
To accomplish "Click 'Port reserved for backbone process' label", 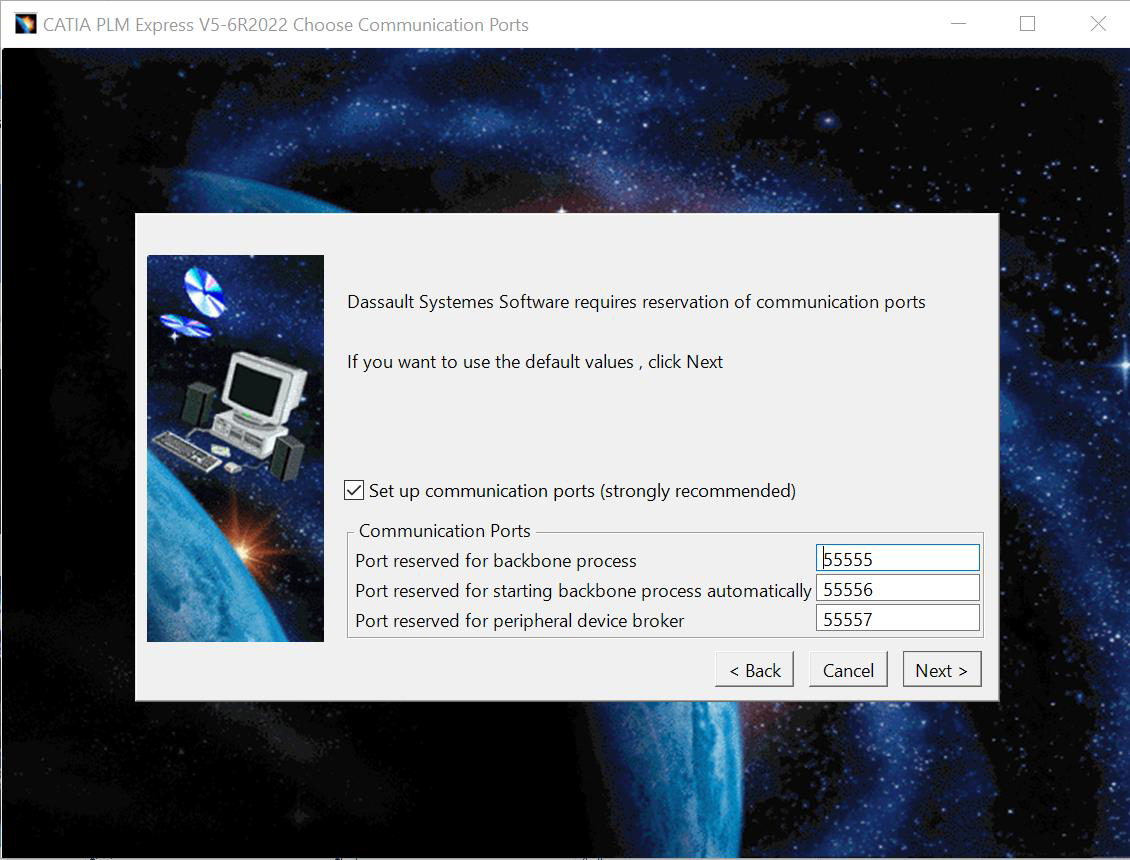I will (496, 561).
